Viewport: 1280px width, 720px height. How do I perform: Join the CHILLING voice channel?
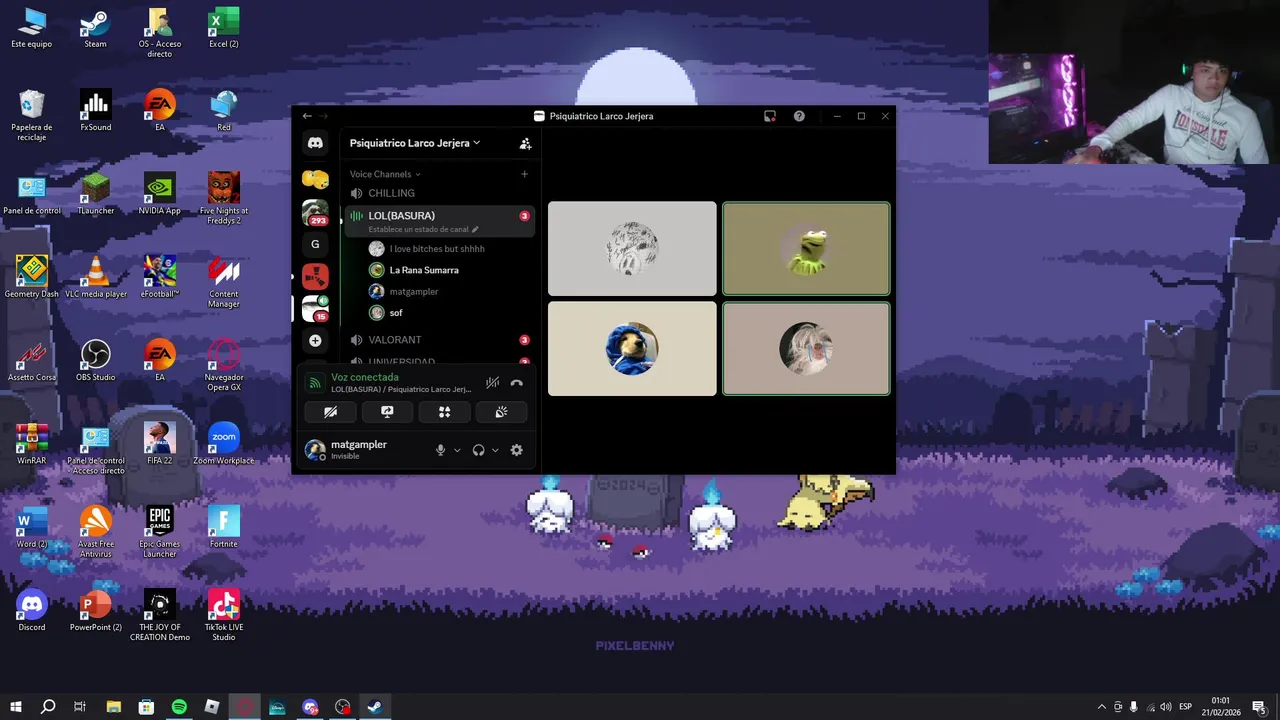click(439, 193)
